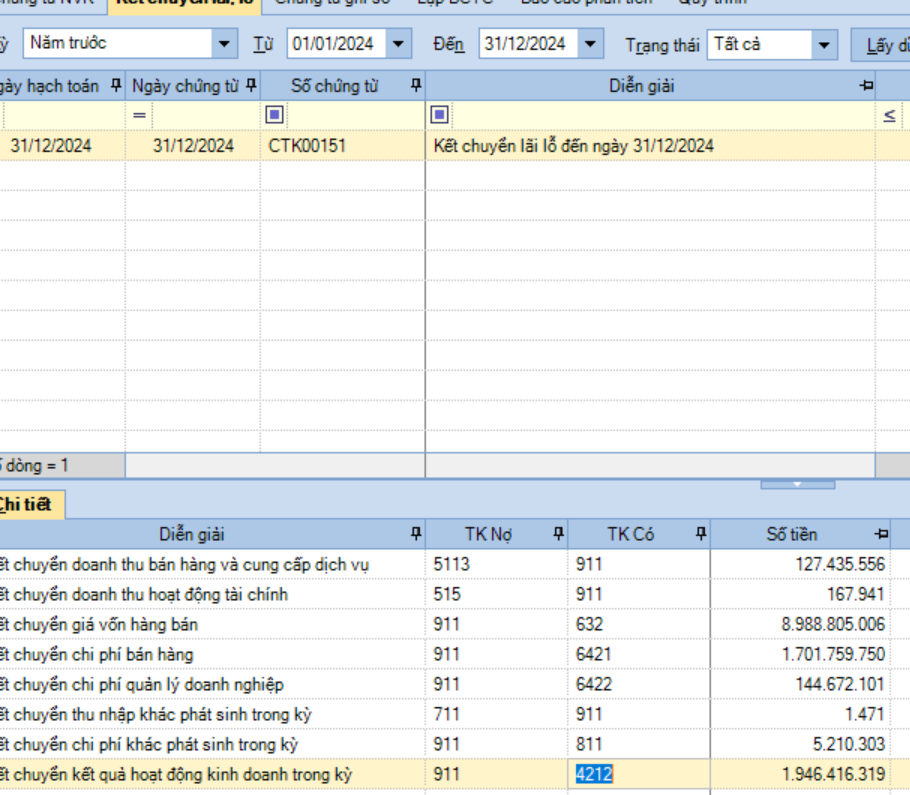Click pin icon on detail Diễn giải header
The width and height of the screenshot is (910, 795).
coord(416,534)
